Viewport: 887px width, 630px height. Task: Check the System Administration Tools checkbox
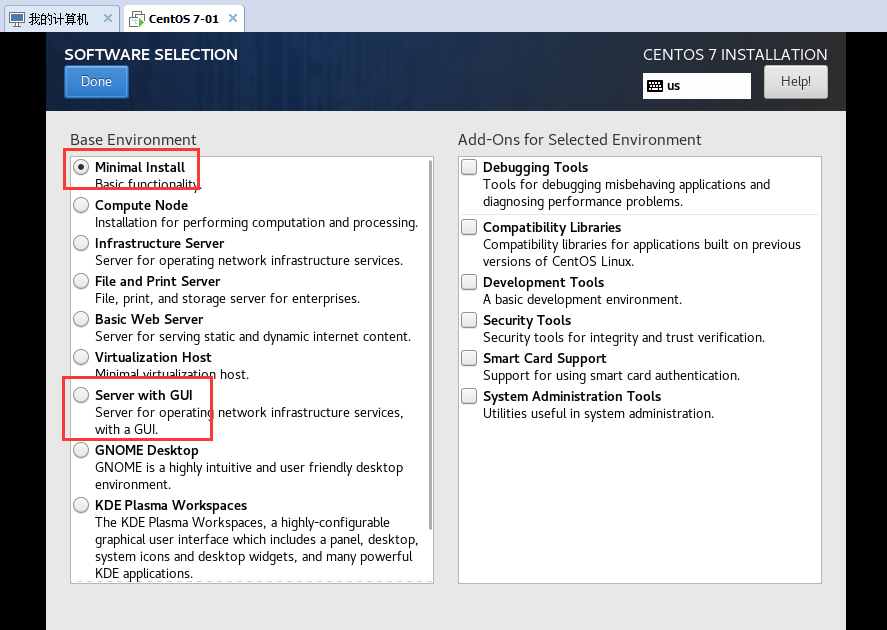click(x=469, y=396)
